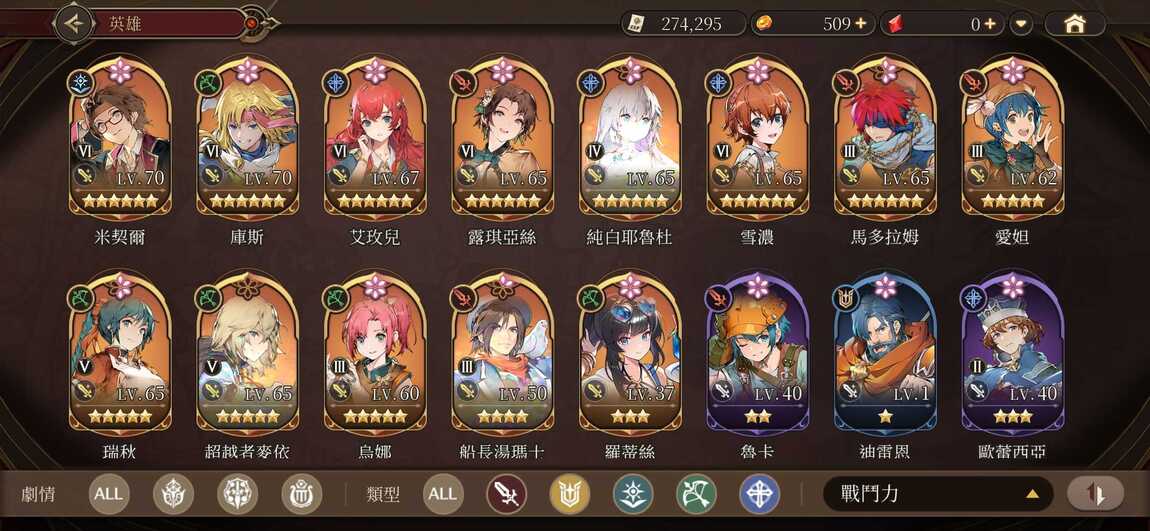The width and height of the screenshot is (1150, 531).
Task: Open hero card 純白耶魯杜
Action: 630,139
